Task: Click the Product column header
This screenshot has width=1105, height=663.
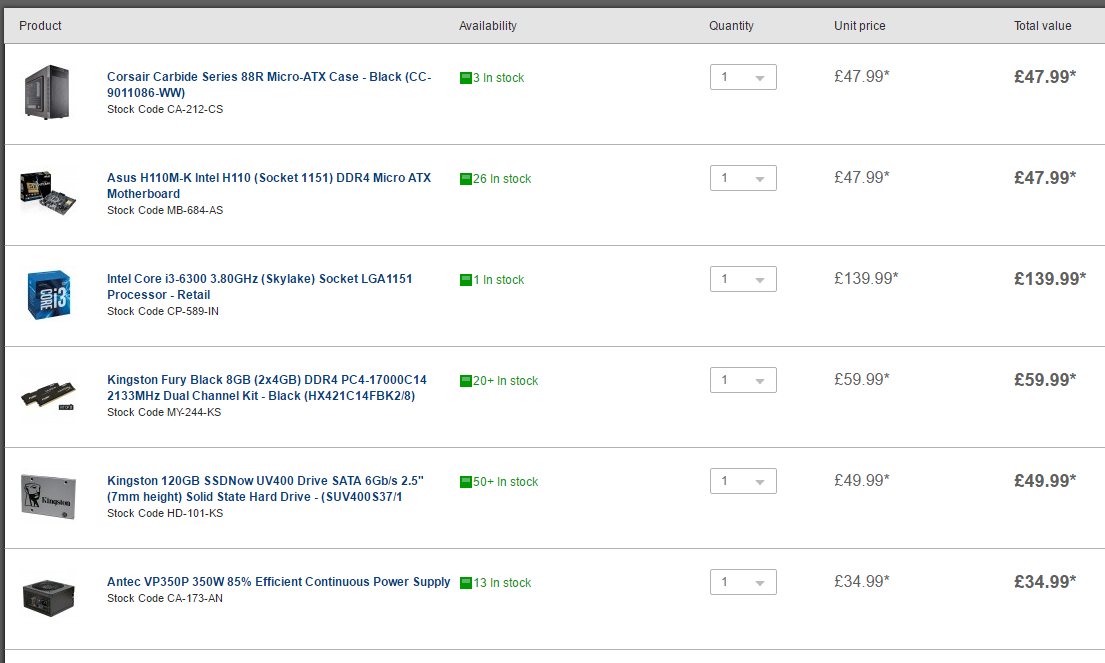Action: click(40, 25)
